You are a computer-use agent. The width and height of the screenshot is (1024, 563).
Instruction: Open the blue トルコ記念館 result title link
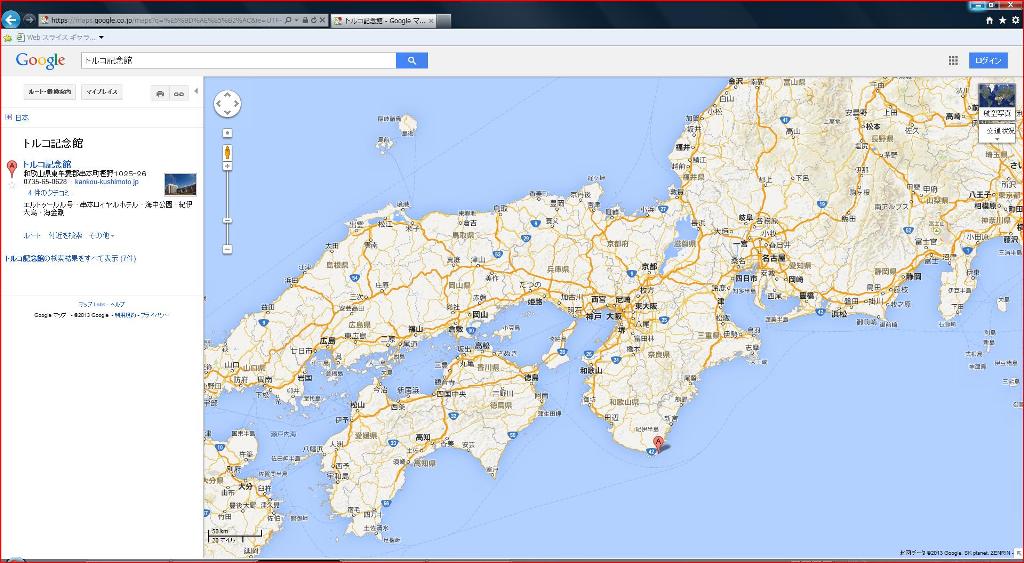click(x=47, y=164)
